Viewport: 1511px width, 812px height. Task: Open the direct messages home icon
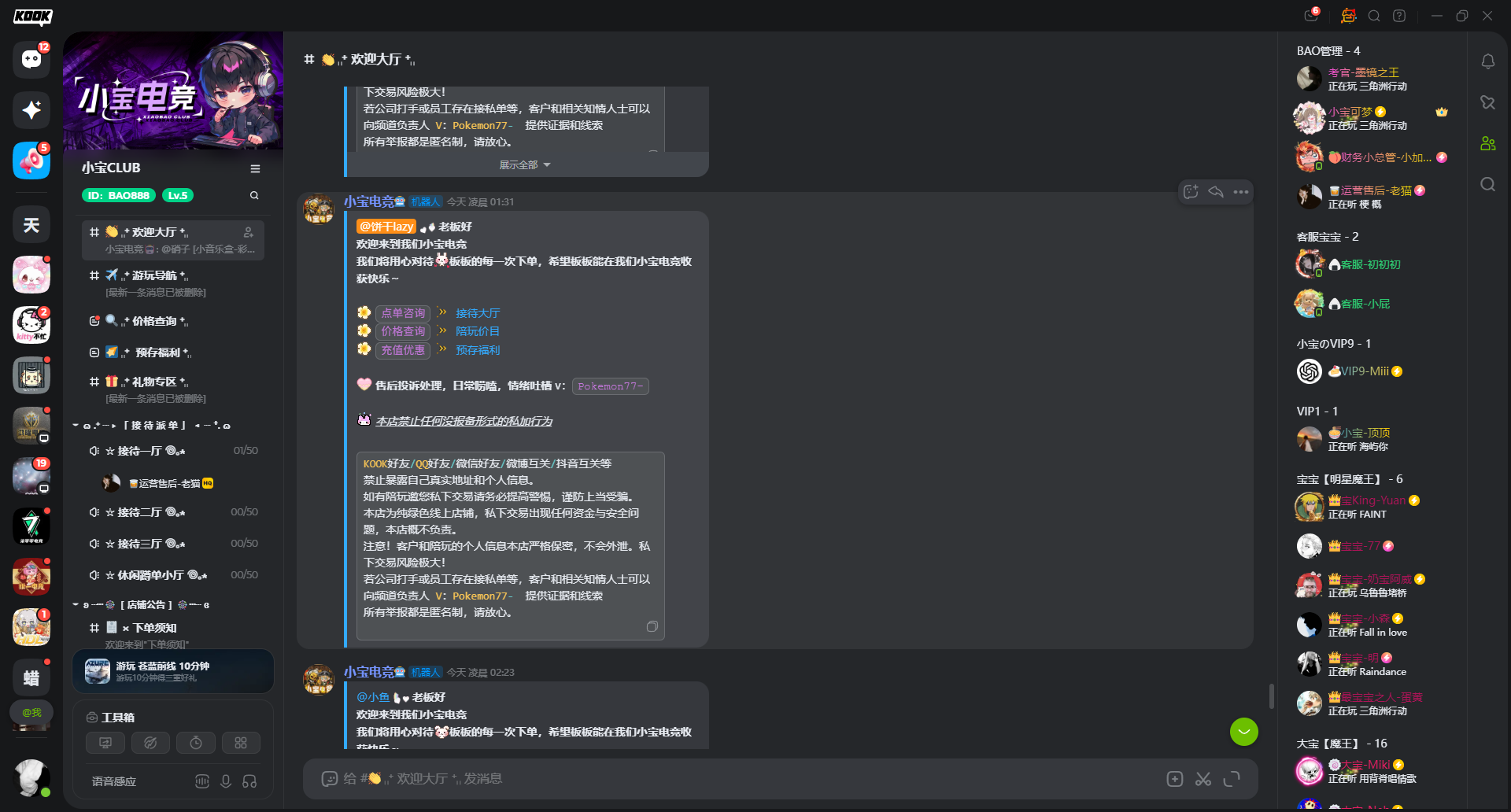(31, 60)
